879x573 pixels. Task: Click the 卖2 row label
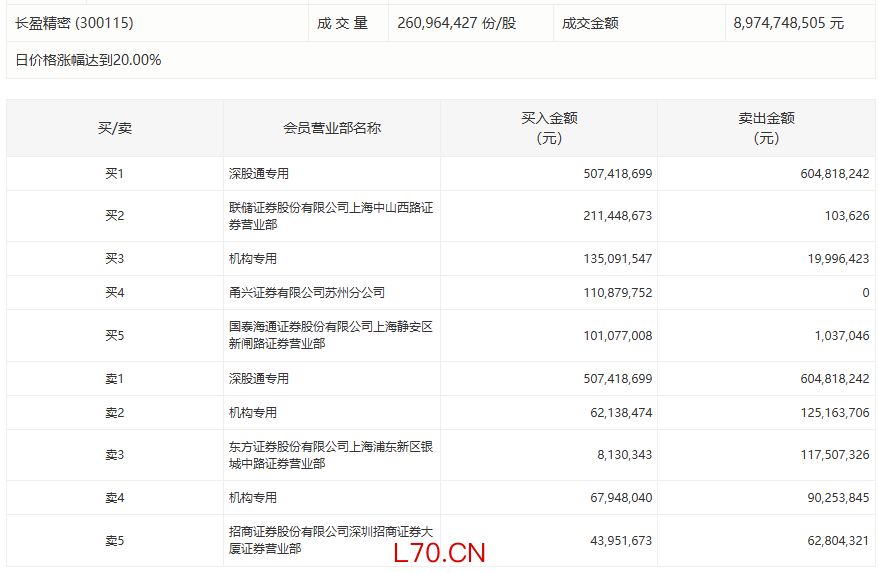coord(114,413)
